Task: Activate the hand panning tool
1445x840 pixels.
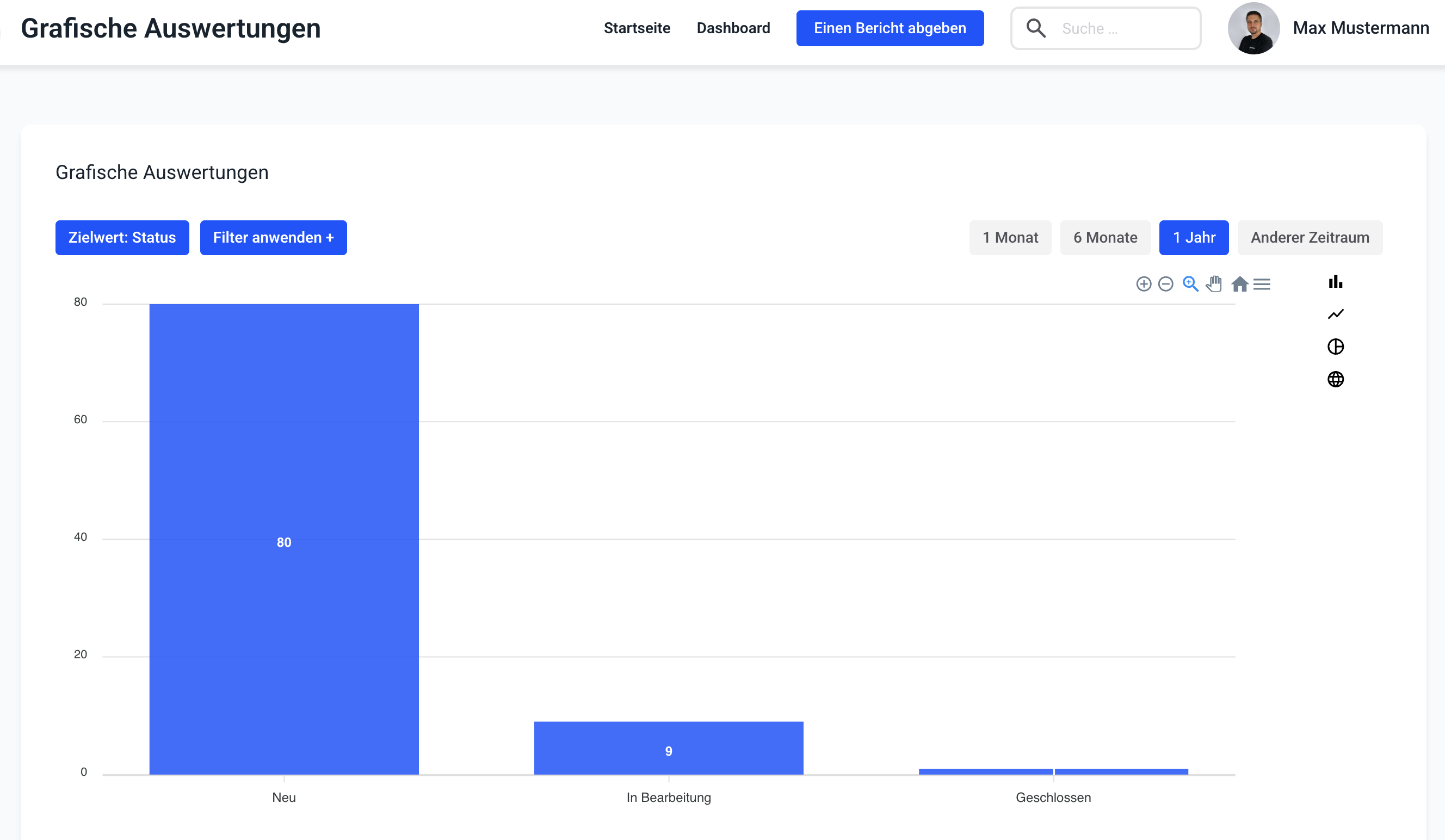Action: pyautogui.click(x=1214, y=284)
